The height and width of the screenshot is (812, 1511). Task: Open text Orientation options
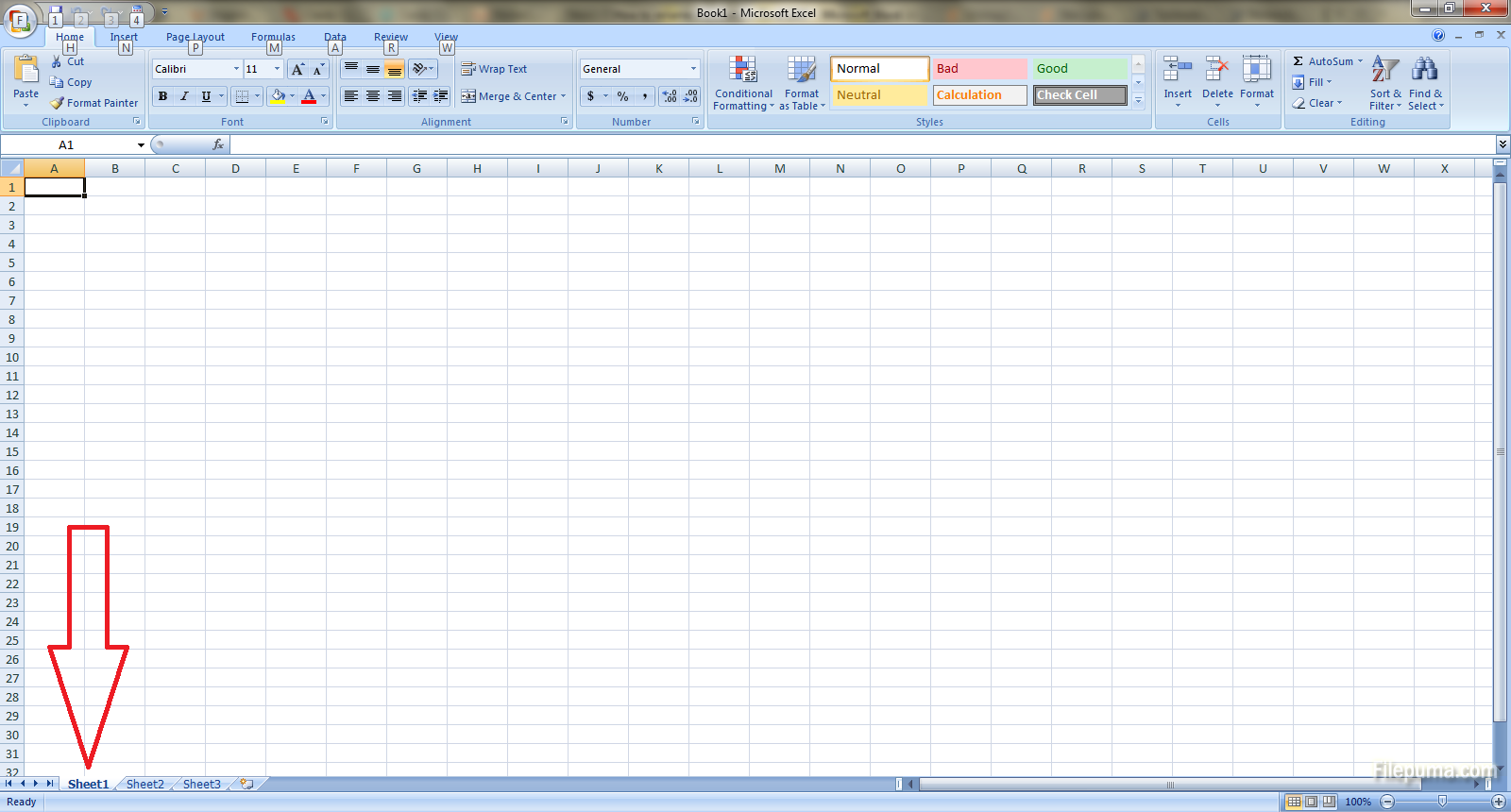click(423, 69)
